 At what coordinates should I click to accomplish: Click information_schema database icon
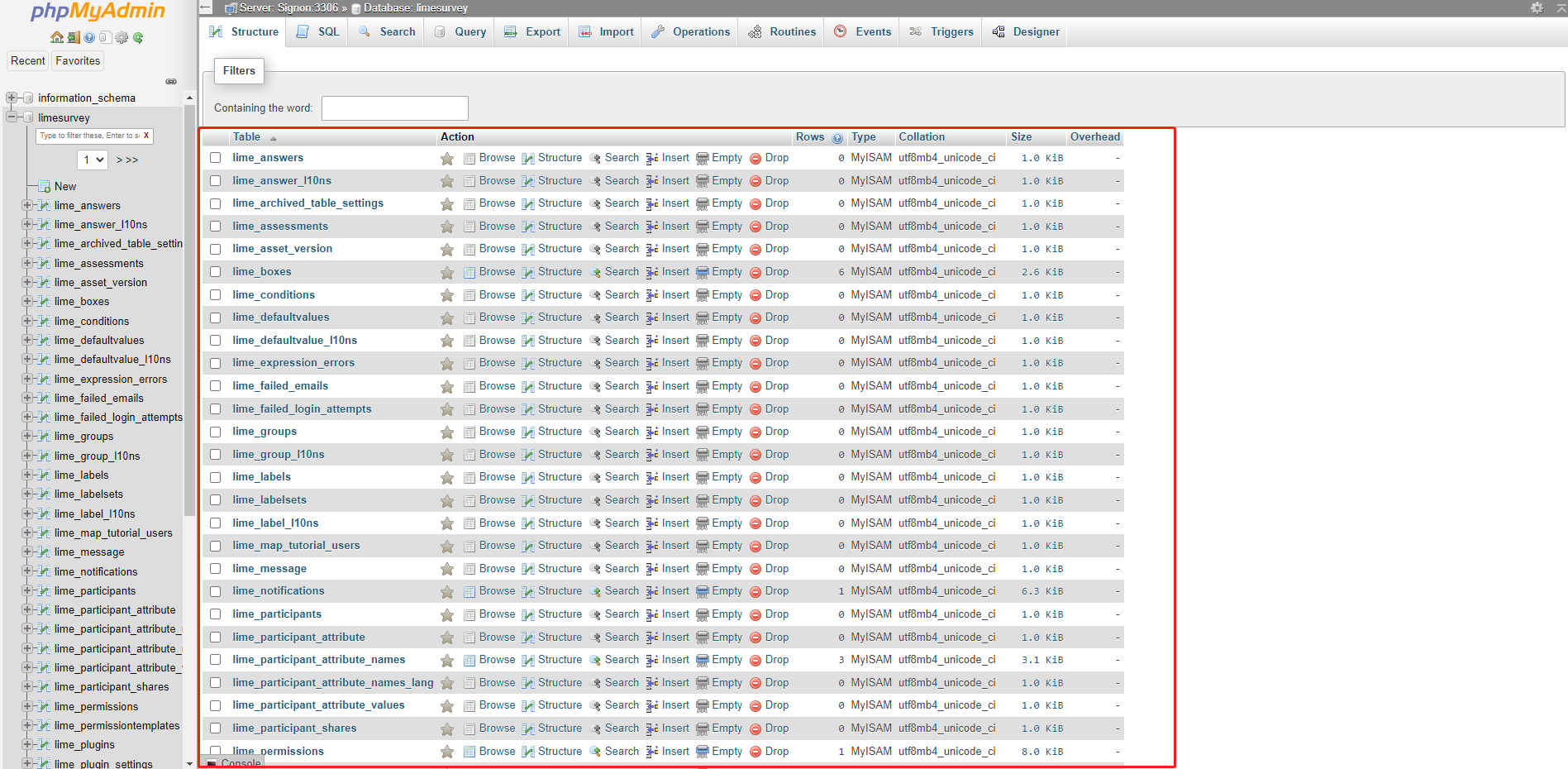pyautogui.click(x=28, y=98)
